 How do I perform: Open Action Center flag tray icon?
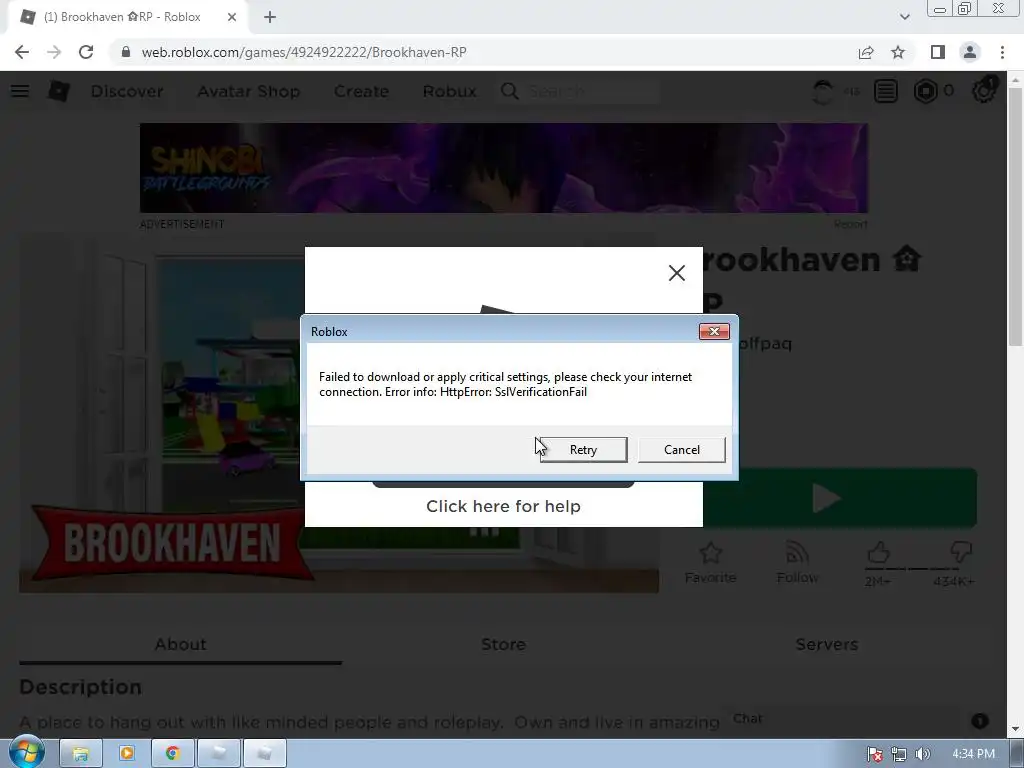click(x=874, y=754)
